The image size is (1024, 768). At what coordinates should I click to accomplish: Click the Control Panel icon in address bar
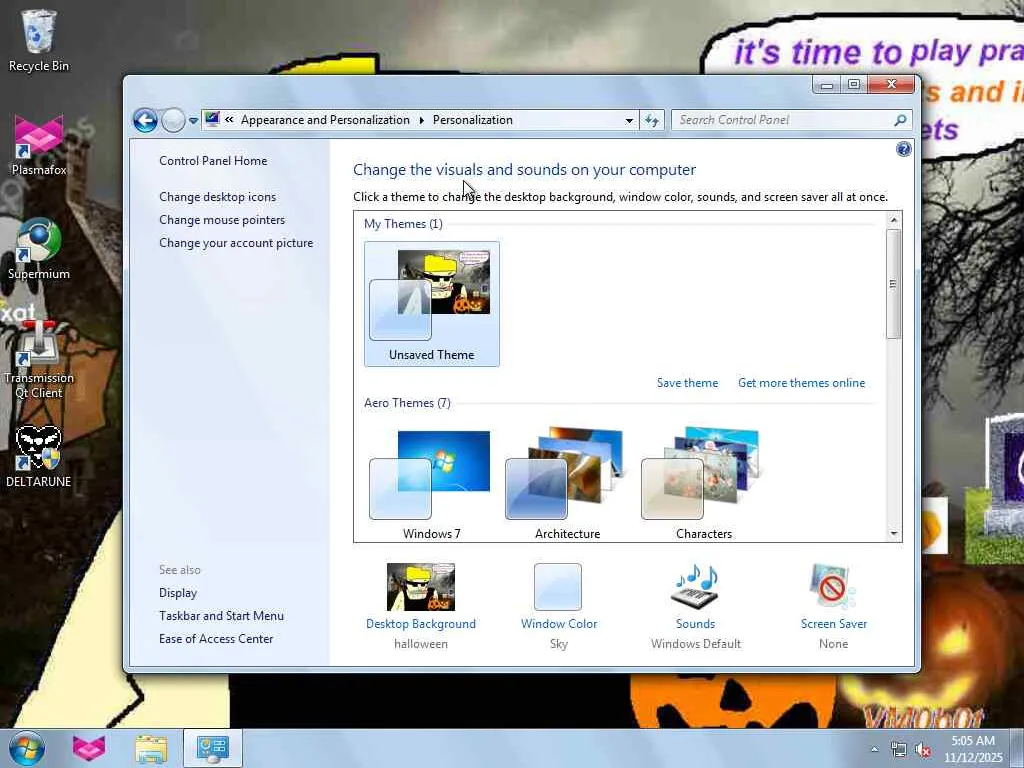pyautogui.click(x=212, y=120)
